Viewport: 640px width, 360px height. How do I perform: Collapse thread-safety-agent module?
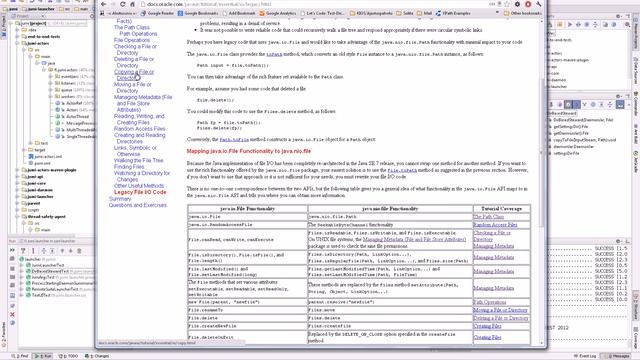click(x=18, y=216)
